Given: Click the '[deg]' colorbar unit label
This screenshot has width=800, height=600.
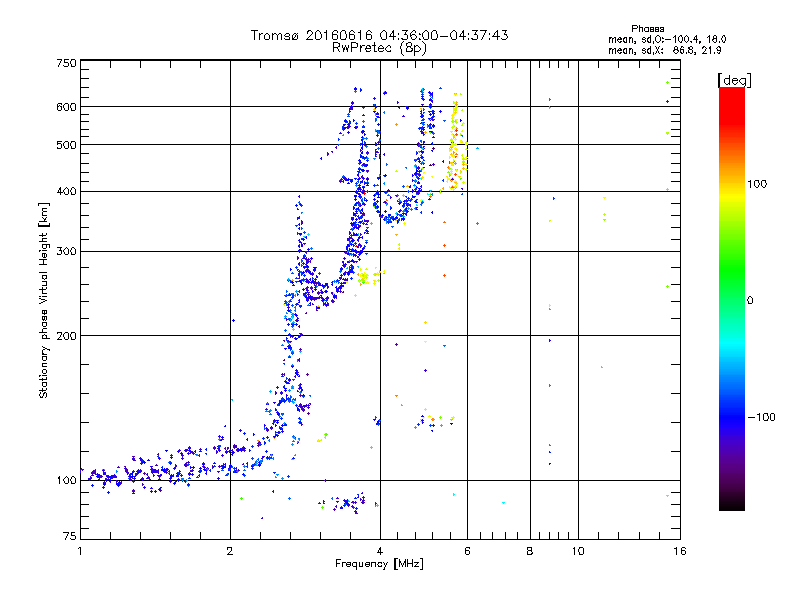Looking at the screenshot, I should coord(734,80).
